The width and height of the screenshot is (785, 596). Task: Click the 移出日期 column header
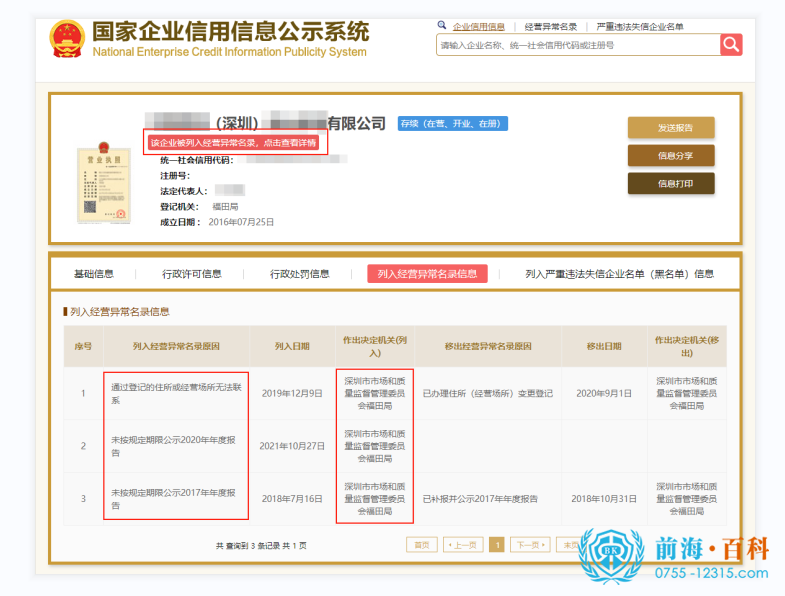[x=604, y=346]
